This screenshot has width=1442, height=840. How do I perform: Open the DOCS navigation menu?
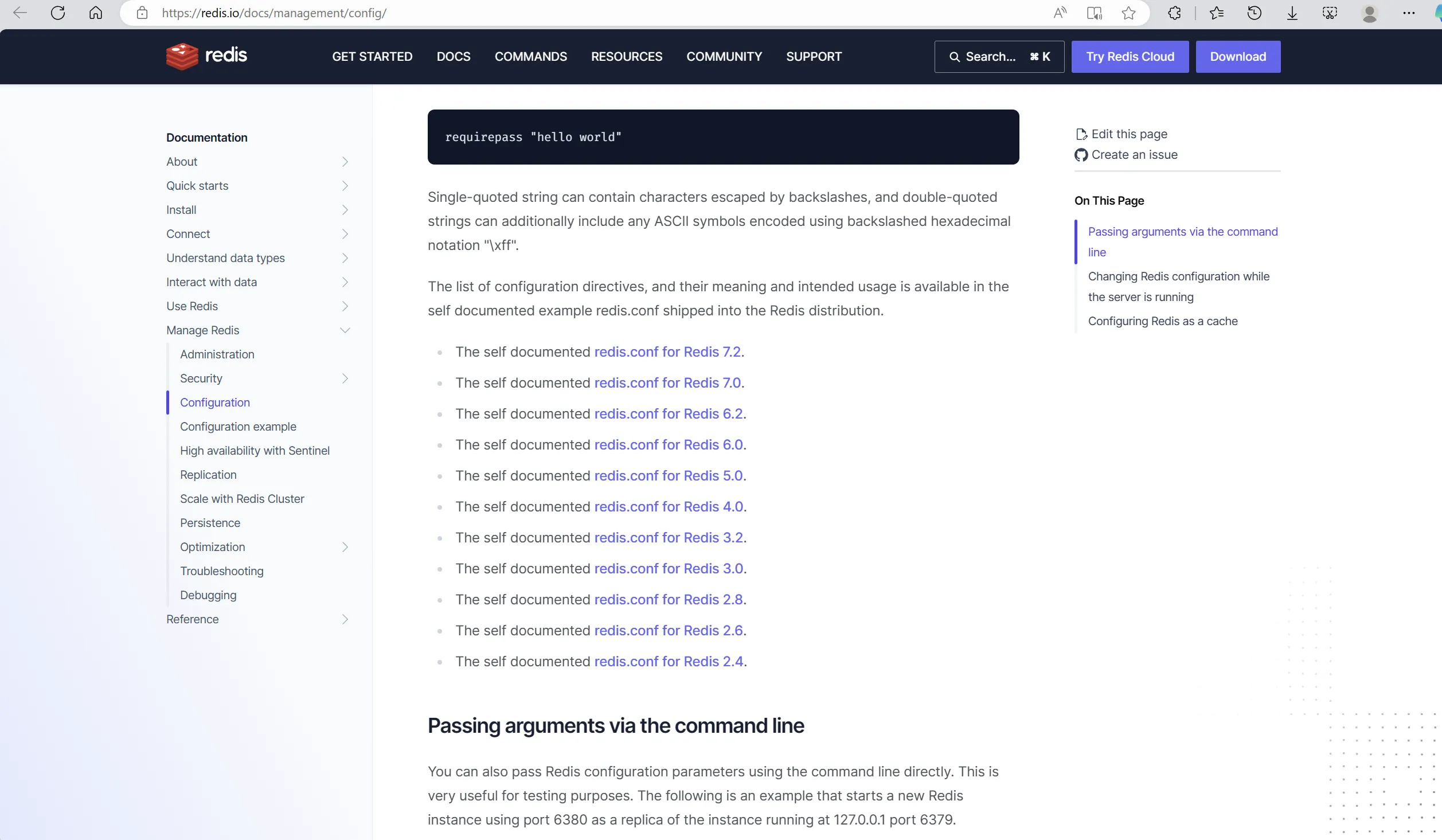click(453, 57)
